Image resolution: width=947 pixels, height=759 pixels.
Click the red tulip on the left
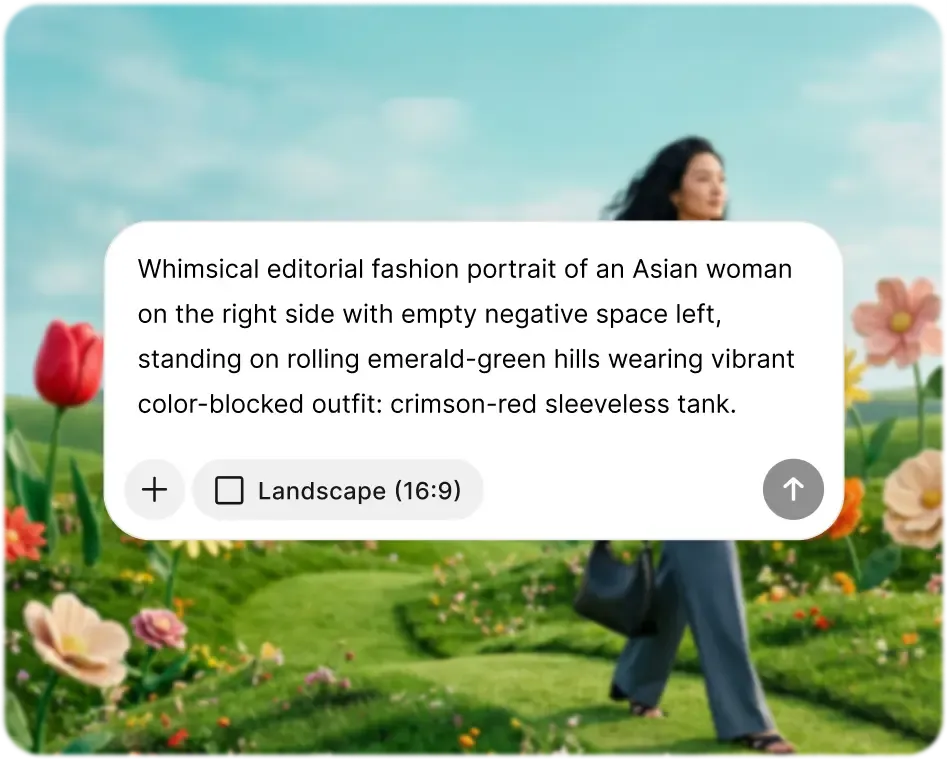pos(68,363)
